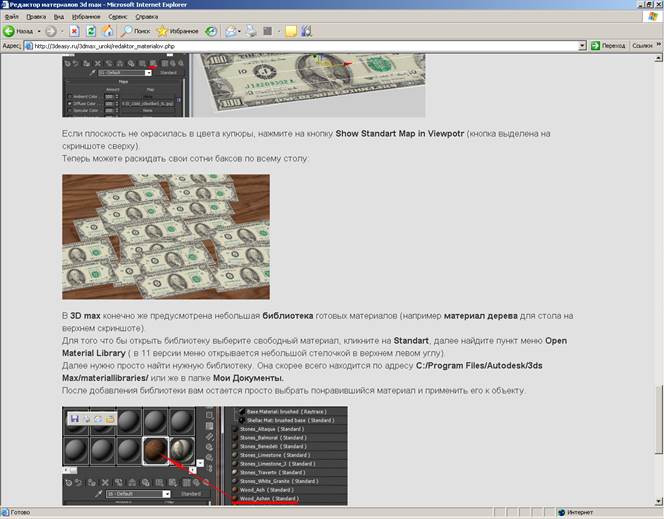Open the History icon in toolbar
Viewport: 664px width, 519px height.
211,31
